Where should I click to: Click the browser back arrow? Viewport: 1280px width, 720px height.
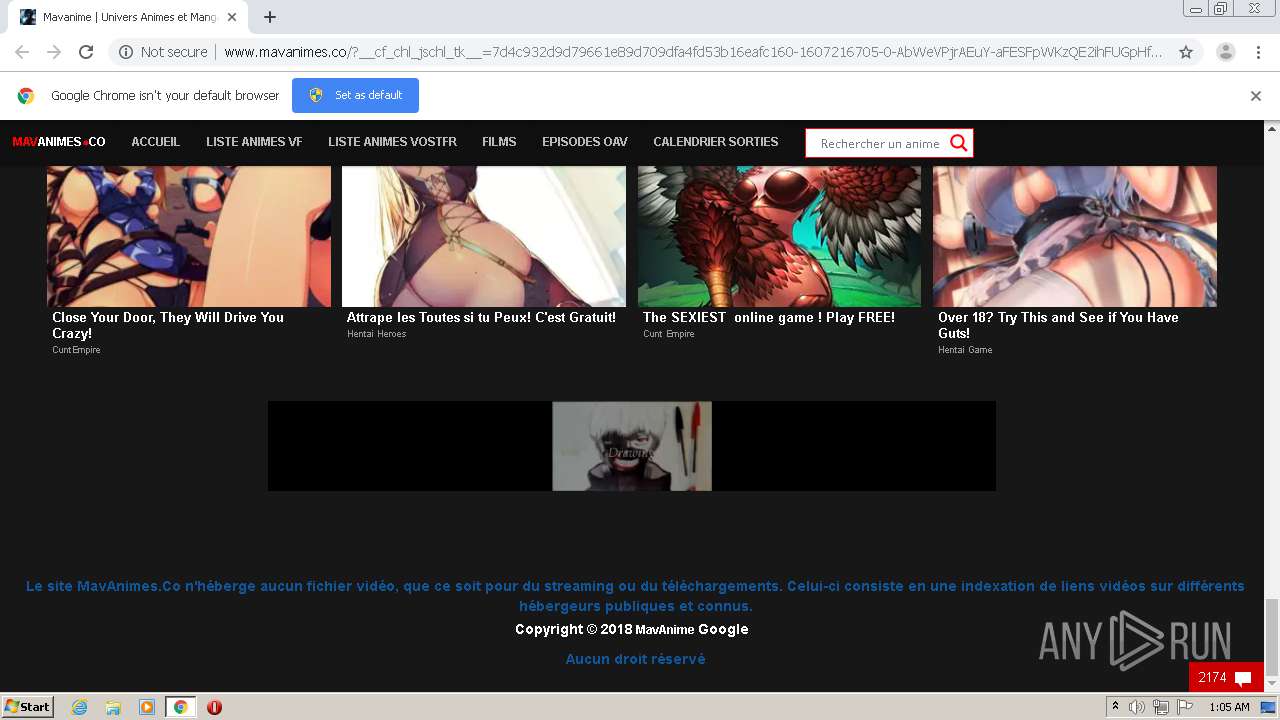click(22, 52)
